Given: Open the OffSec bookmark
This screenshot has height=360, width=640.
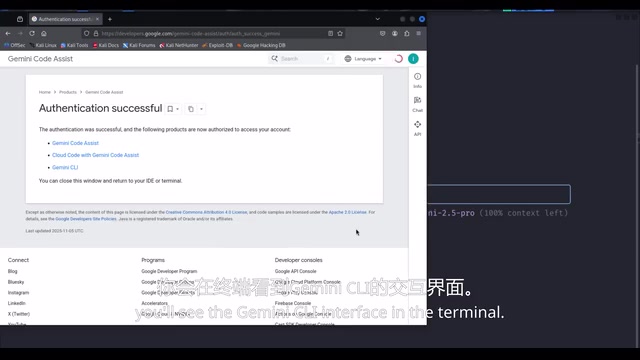Looking at the screenshot, I should [x=15, y=45].
